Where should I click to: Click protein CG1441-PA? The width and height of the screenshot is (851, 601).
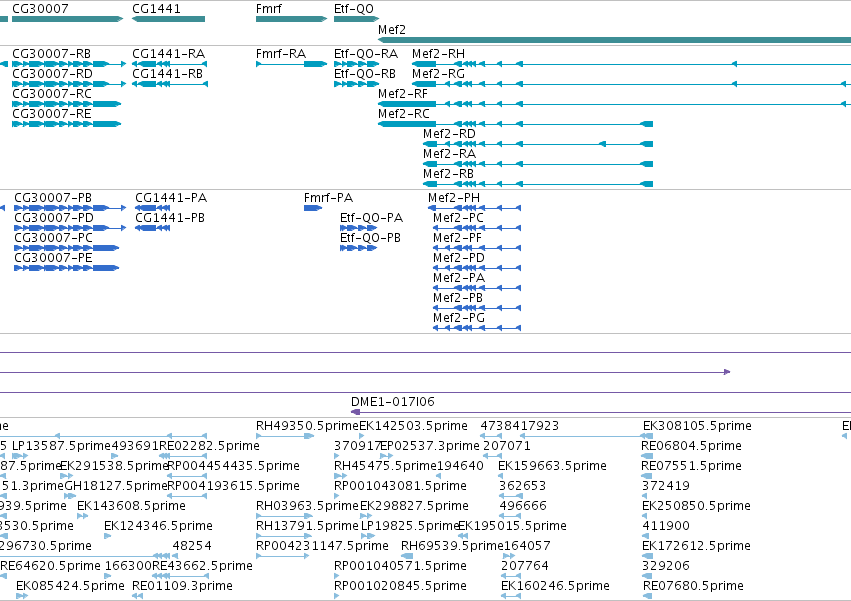coord(153,208)
